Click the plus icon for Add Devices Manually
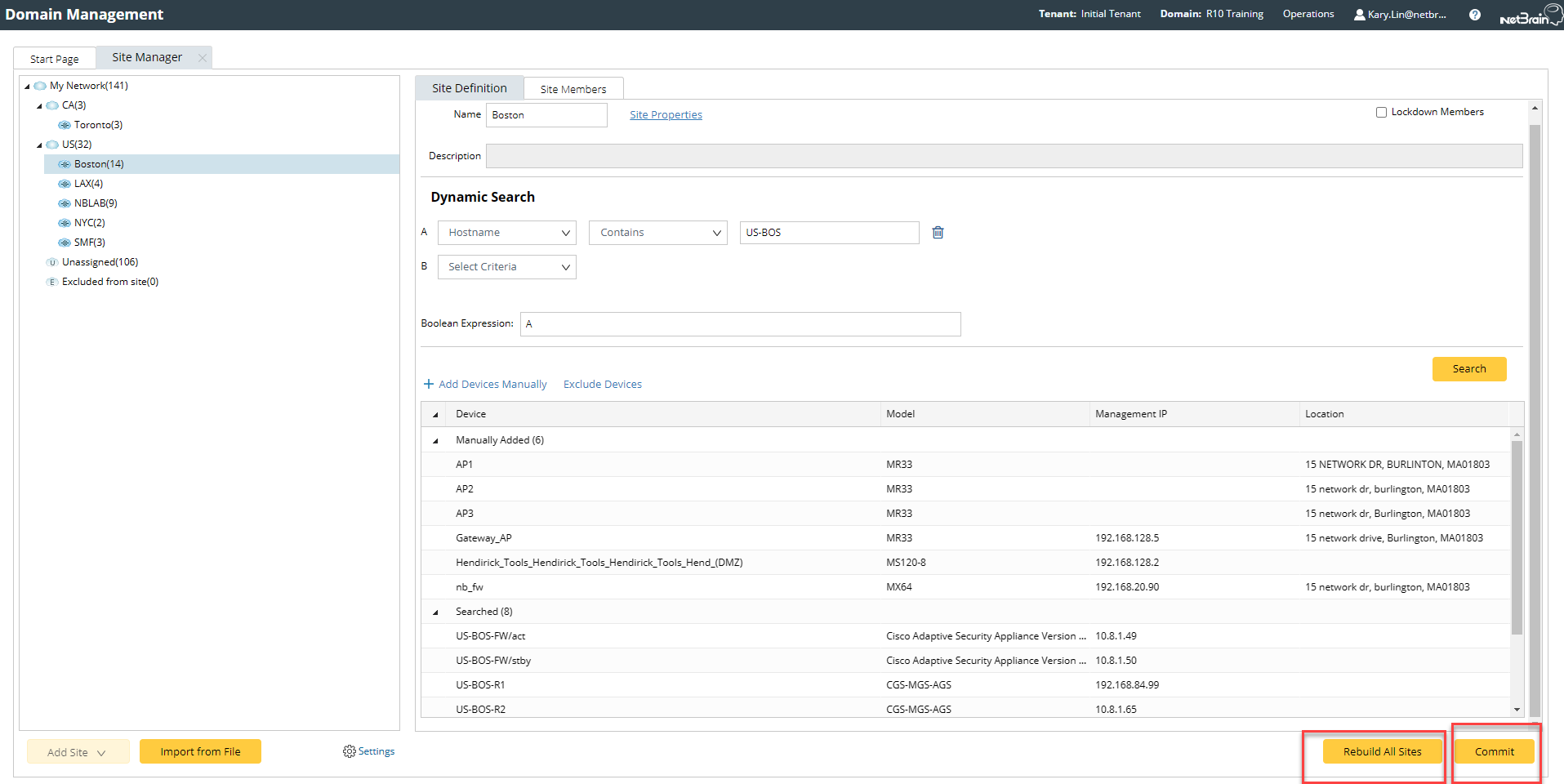The height and width of the screenshot is (784, 1564). tap(429, 384)
